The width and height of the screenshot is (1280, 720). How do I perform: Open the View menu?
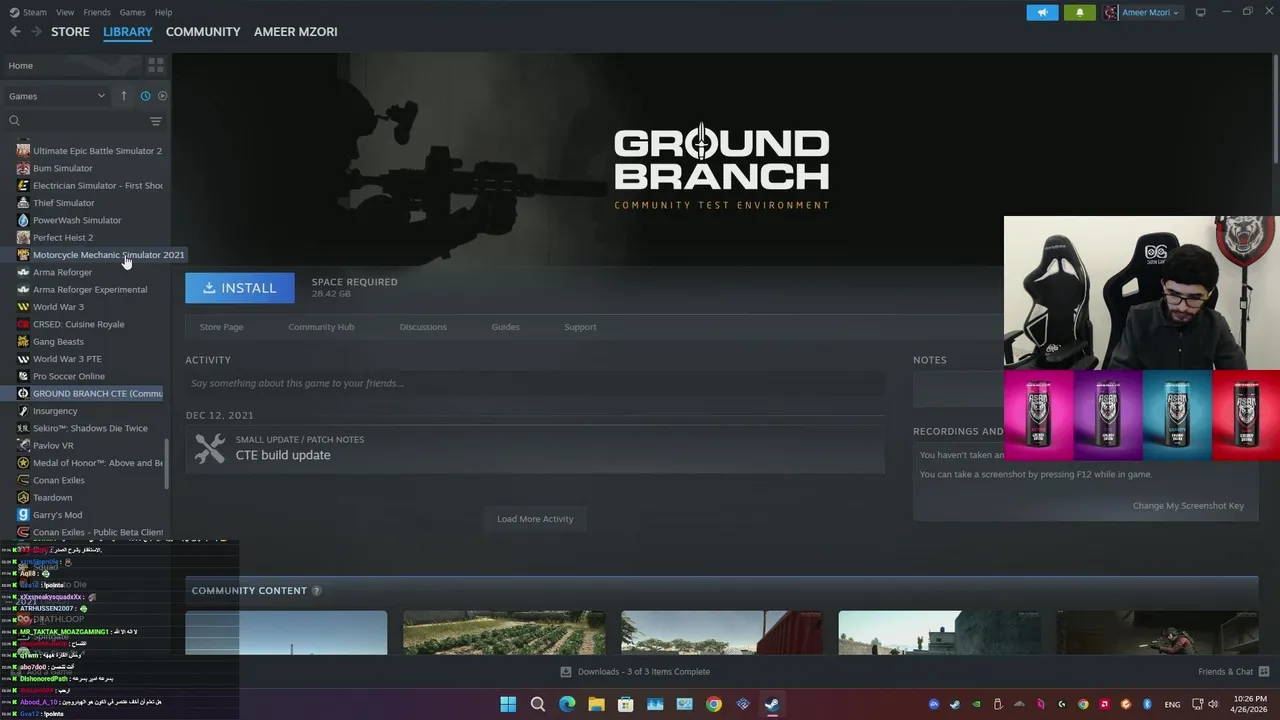(65, 12)
